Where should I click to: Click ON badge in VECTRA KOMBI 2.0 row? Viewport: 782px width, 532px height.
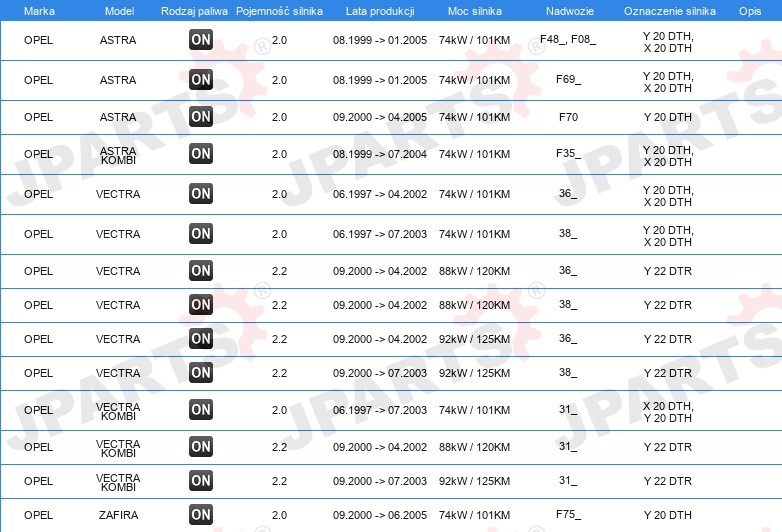[x=201, y=410]
